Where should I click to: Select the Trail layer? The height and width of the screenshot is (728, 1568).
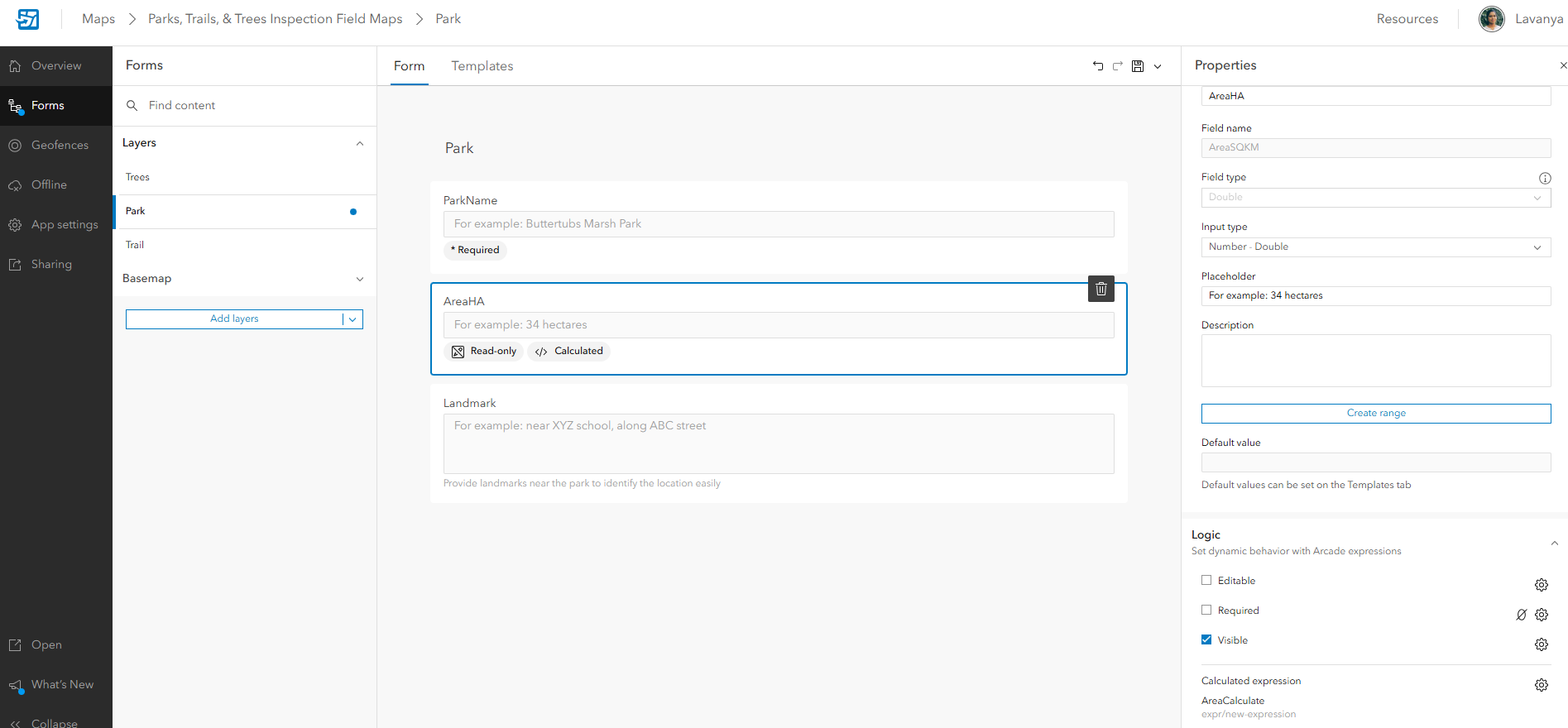point(245,246)
